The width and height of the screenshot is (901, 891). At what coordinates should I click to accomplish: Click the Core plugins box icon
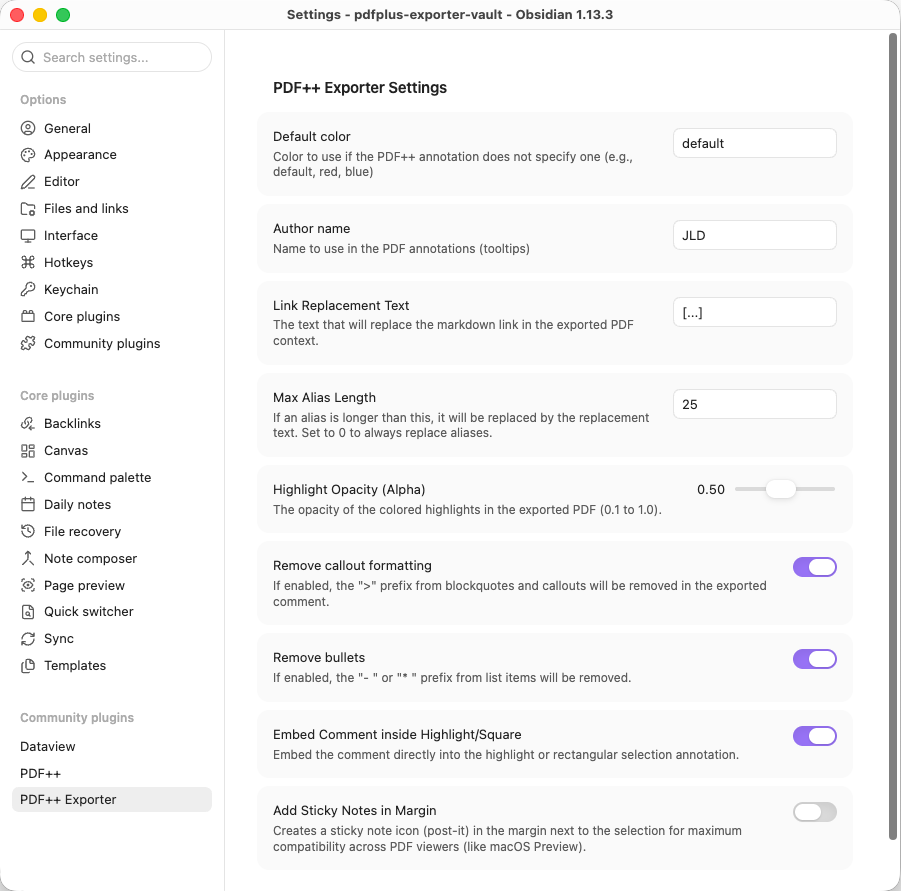(28, 317)
